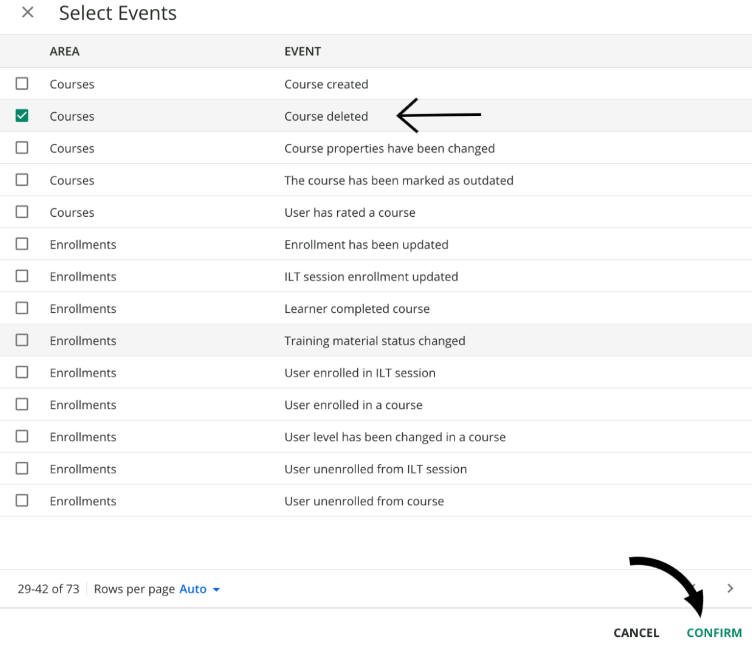This screenshot has height=646, width=752.
Task: Select User unenrolled from course checkbox
Action: click(22, 500)
